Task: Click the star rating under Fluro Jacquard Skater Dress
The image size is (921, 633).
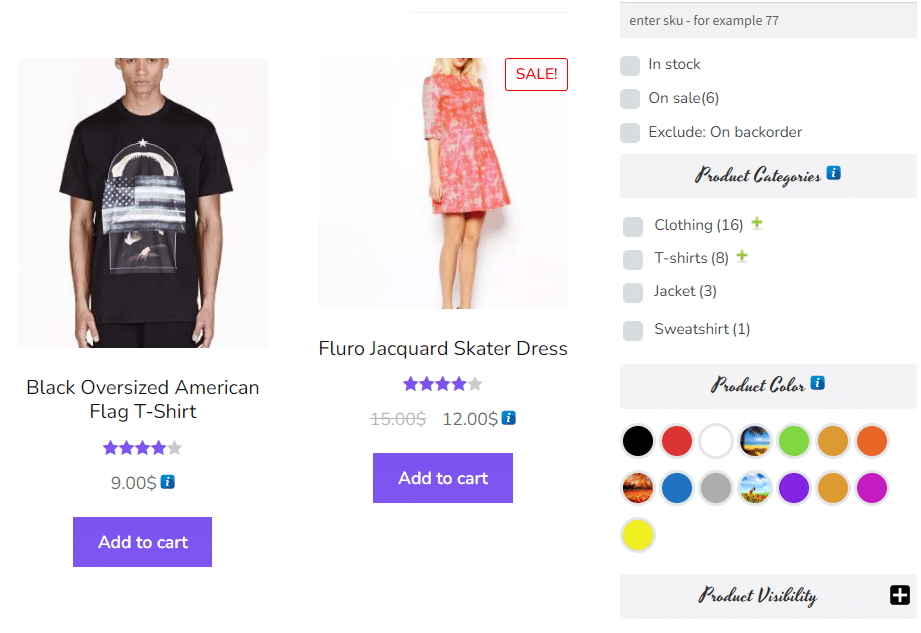Action: [443, 383]
